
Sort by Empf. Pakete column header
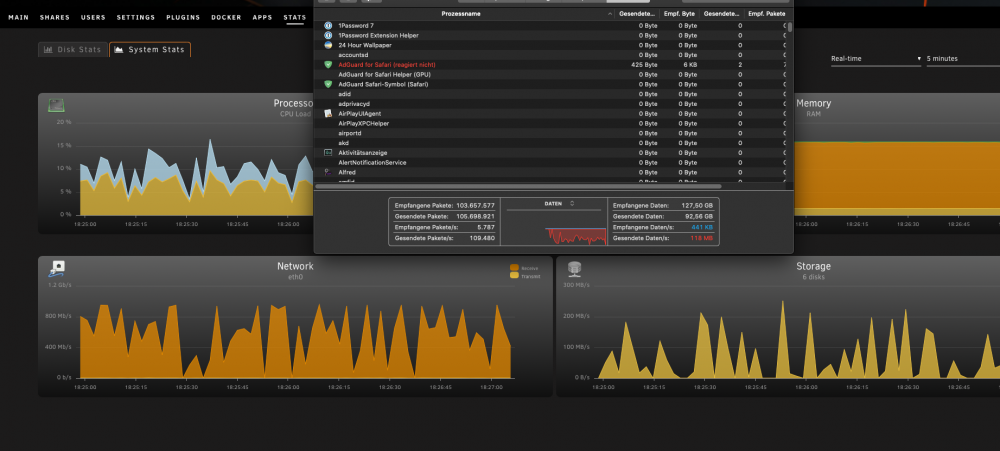click(766, 13)
